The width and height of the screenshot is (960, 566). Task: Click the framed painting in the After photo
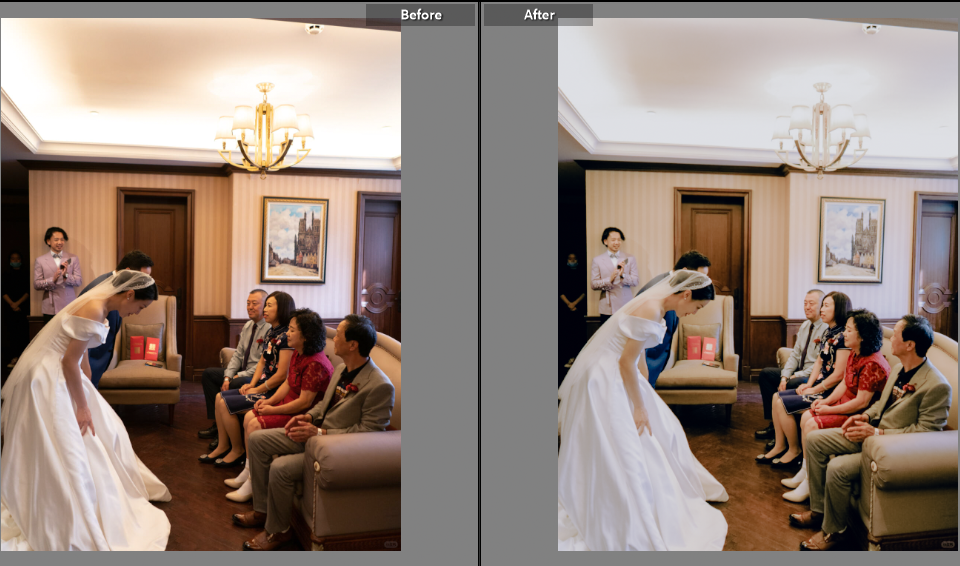[x=851, y=240]
